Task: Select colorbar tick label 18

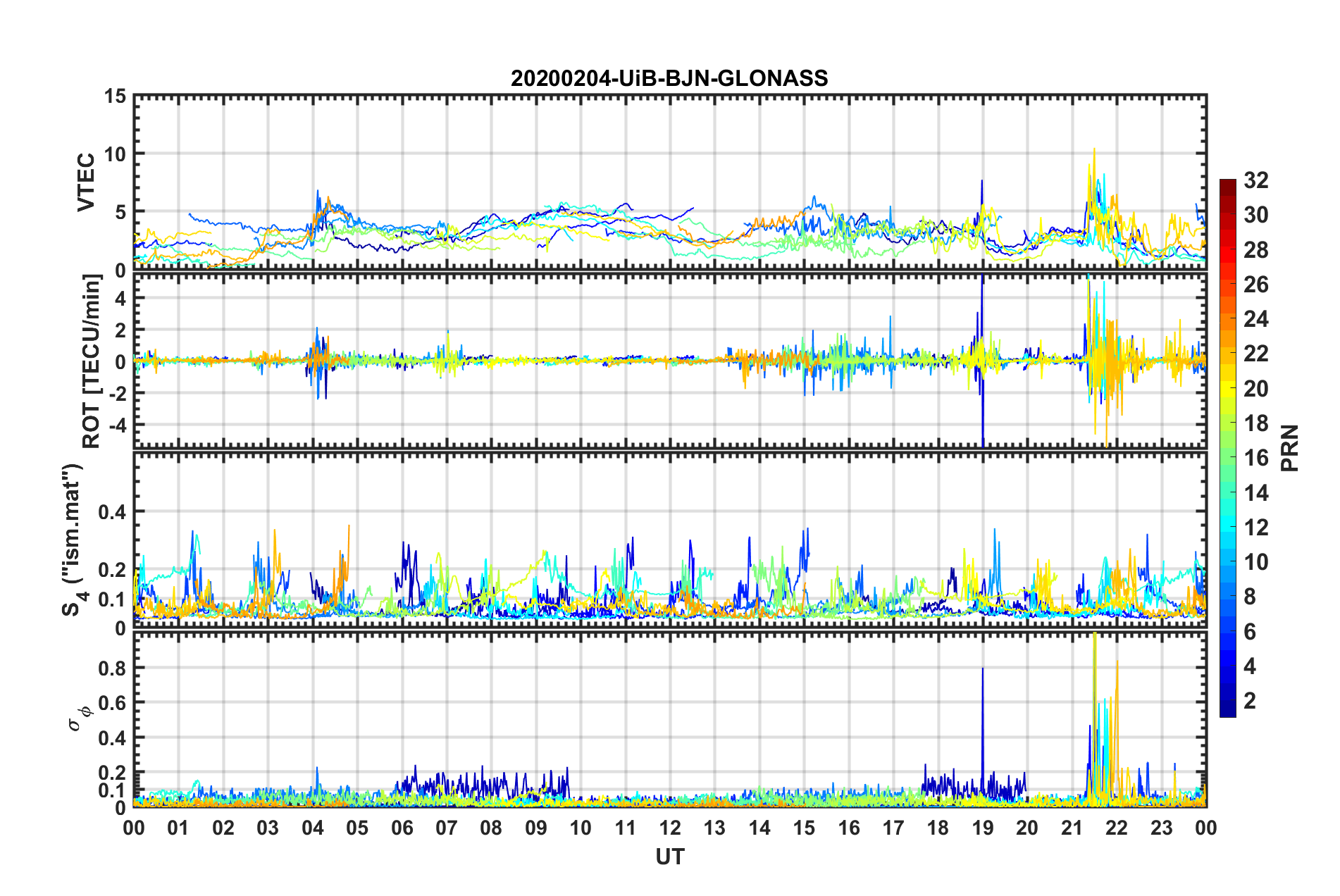Action: click(1255, 423)
